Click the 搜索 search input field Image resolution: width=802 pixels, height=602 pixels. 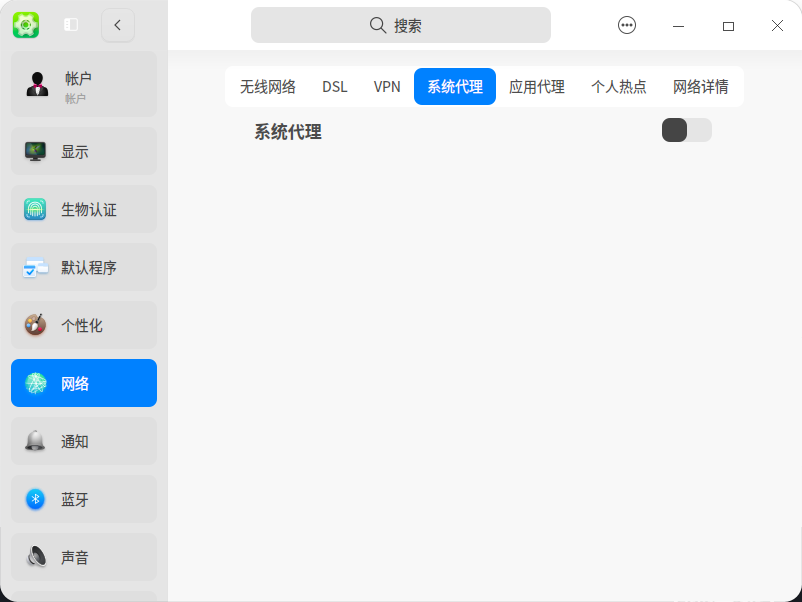click(401, 25)
